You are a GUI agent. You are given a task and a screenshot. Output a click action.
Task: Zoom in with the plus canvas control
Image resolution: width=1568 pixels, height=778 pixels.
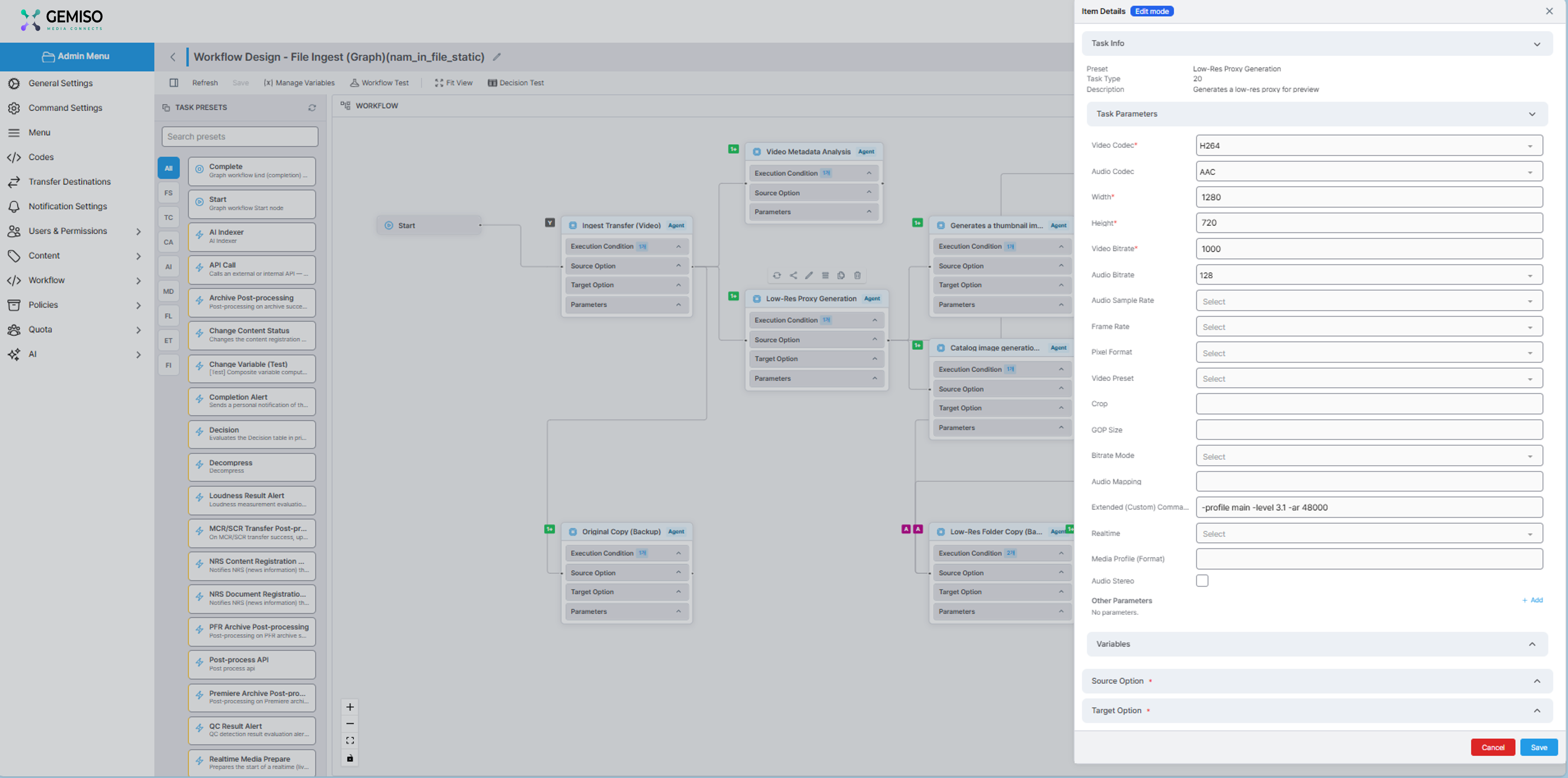350,707
